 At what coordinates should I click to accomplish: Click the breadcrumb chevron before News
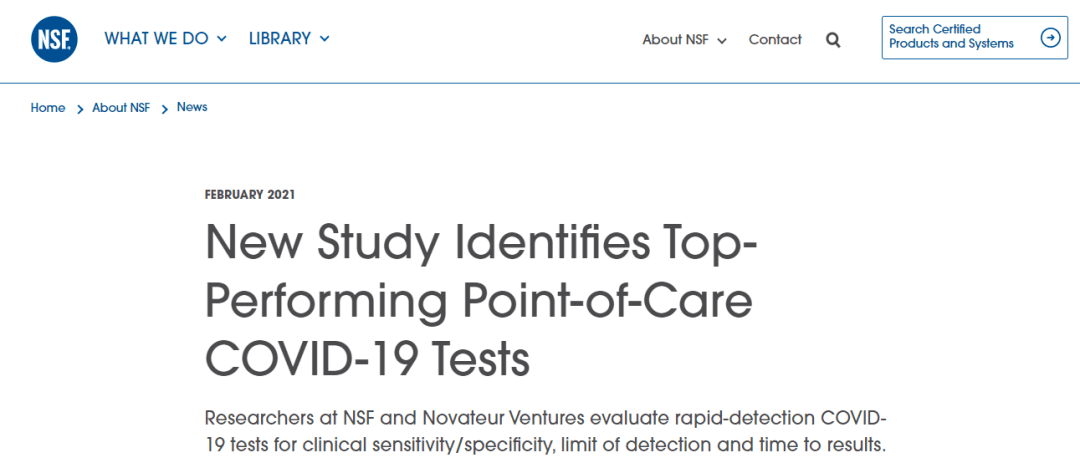pos(164,109)
